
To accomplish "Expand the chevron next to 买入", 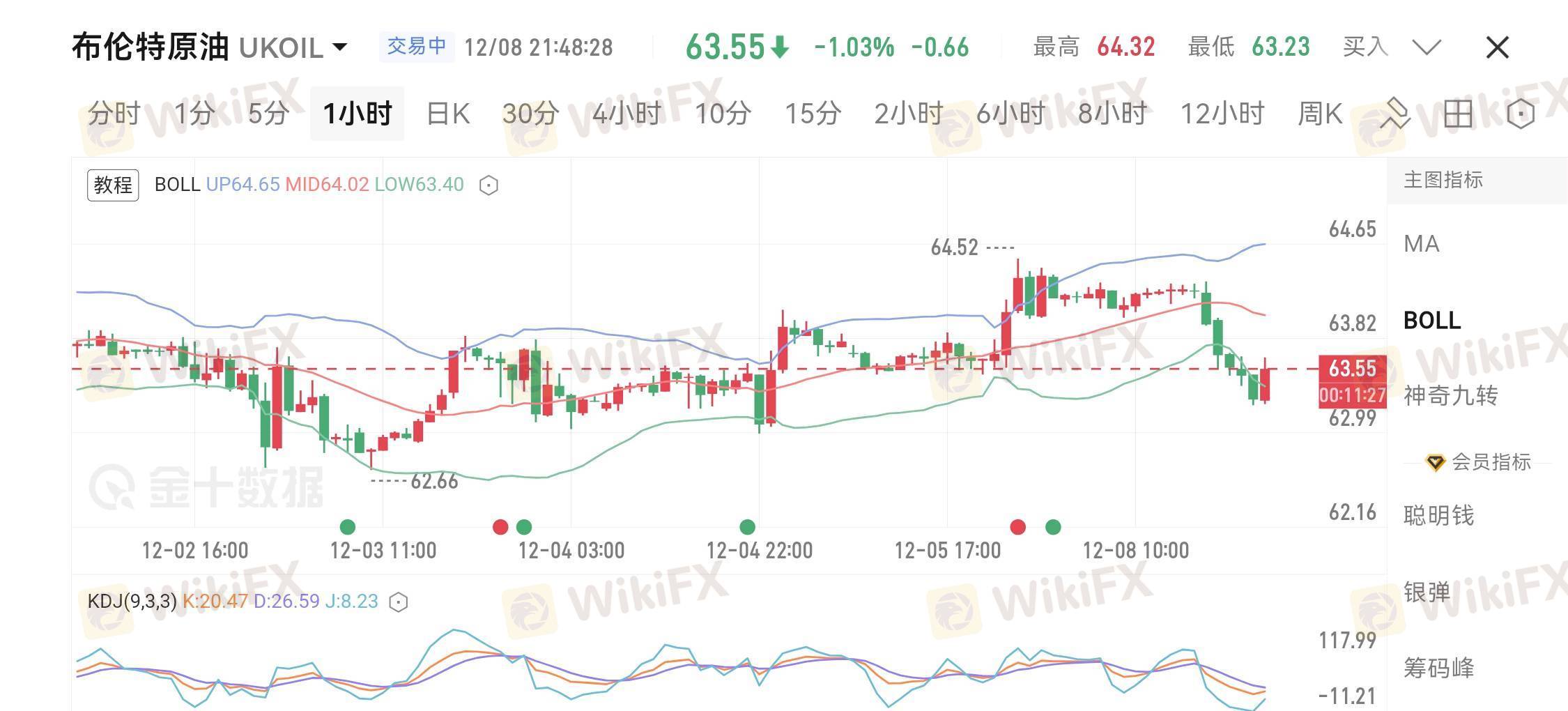I will click(1427, 47).
